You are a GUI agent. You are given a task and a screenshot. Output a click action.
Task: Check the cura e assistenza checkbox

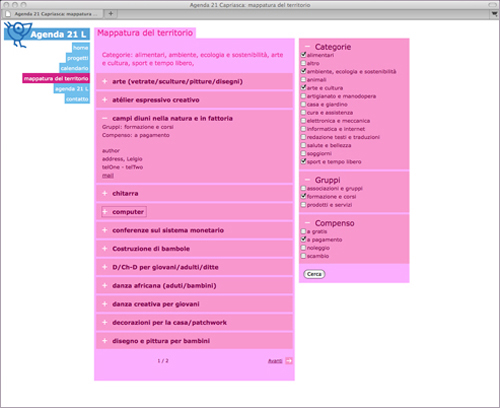coord(303,112)
